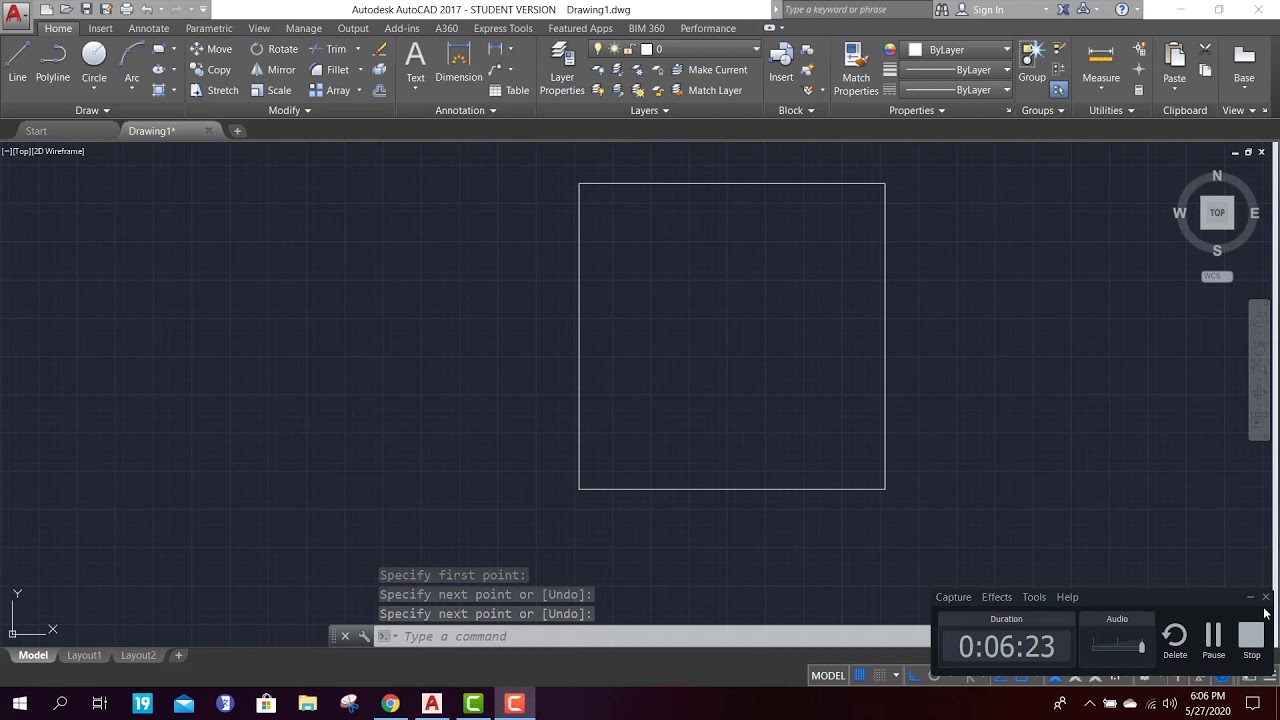
Task: Pause the screen recording
Action: click(1213, 640)
